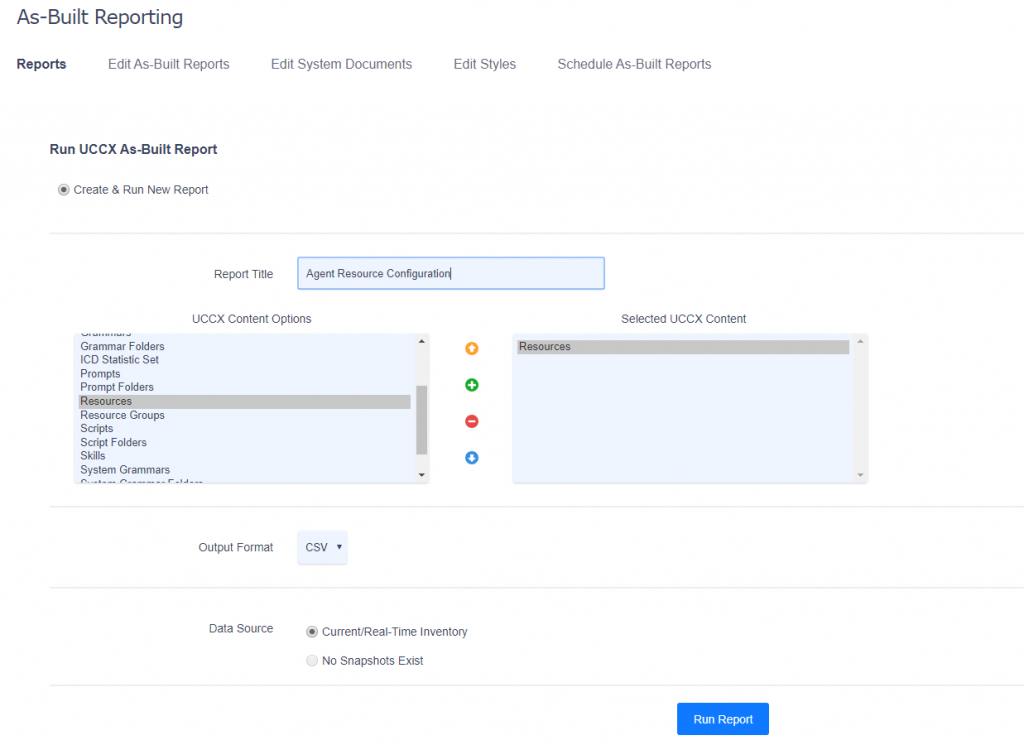Select System Grammars option

click(245, 470)
